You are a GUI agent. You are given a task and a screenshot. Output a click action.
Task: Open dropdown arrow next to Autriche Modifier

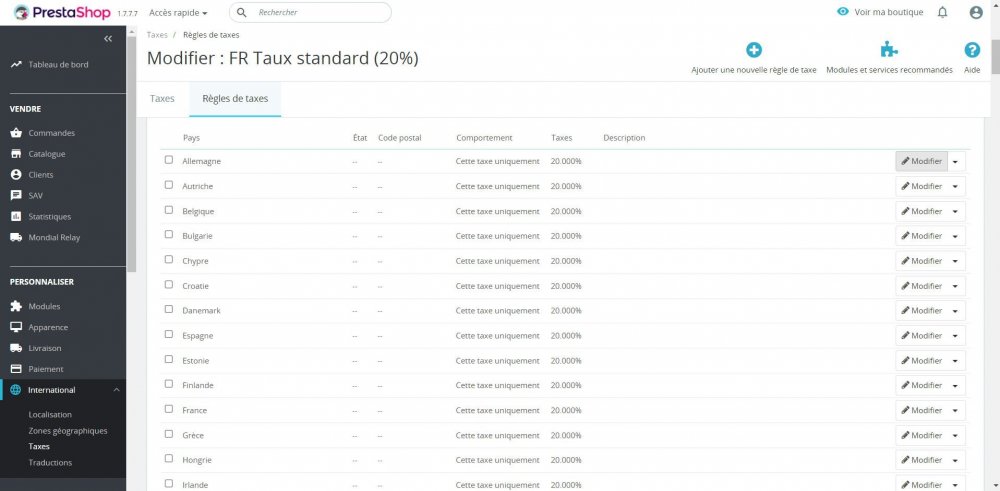point(956,186)
